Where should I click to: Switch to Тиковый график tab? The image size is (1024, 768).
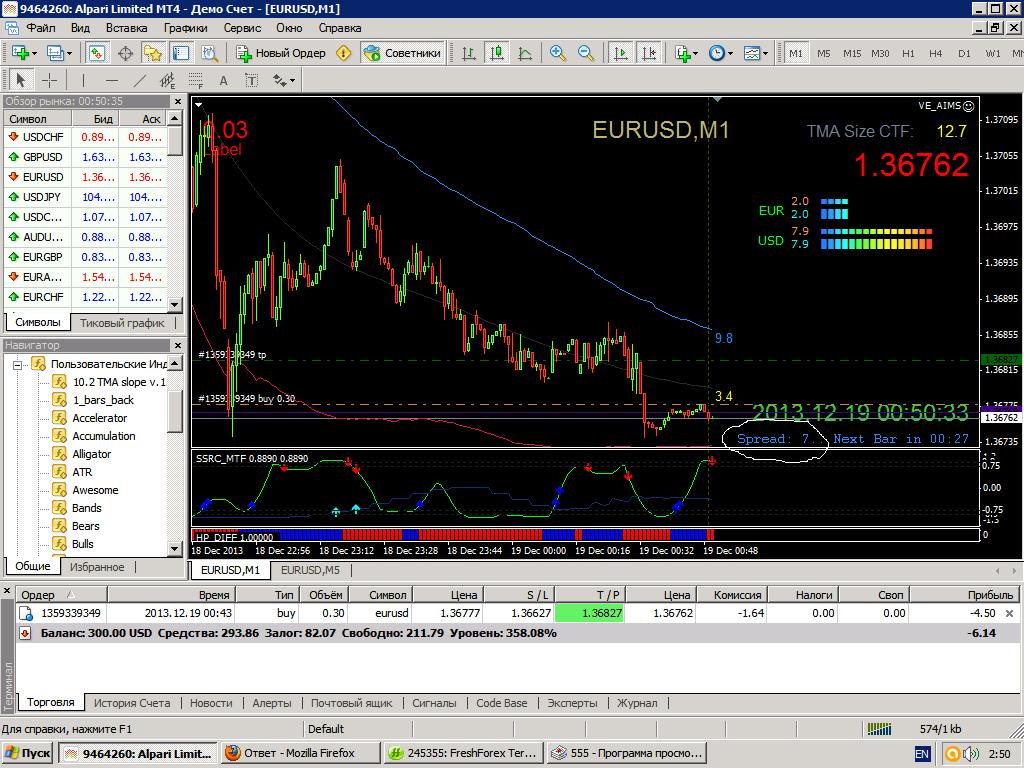122,323
